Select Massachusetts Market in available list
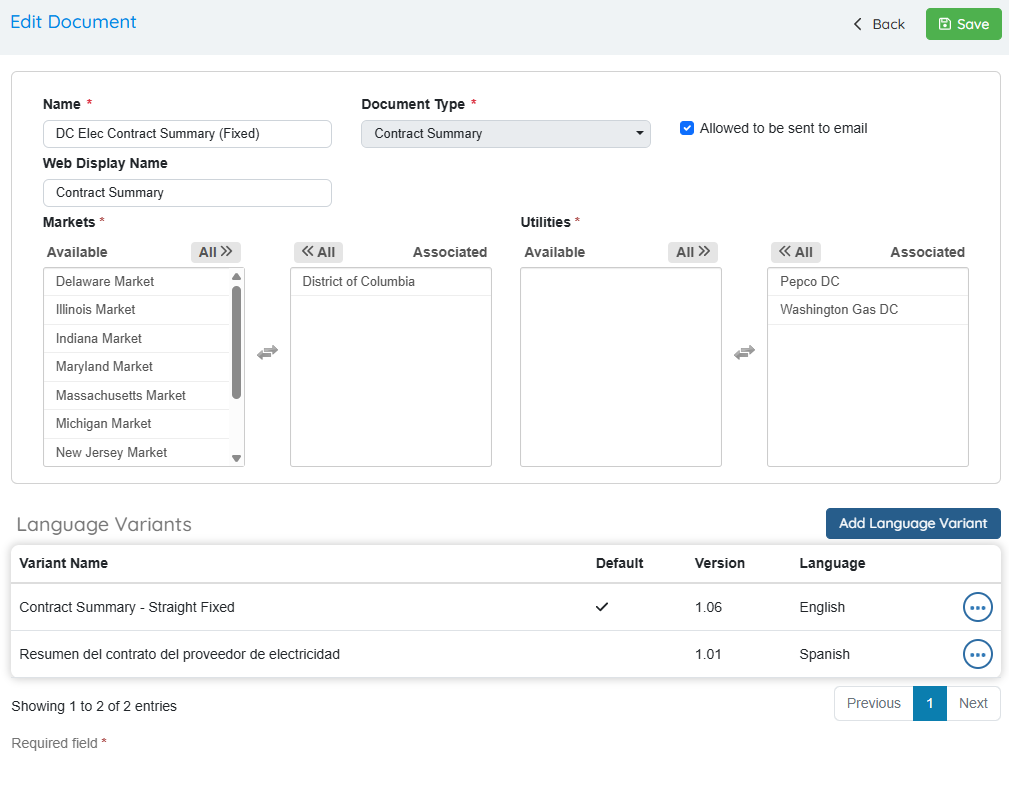Screen dimensions: 1009x785 click(137, 396)
